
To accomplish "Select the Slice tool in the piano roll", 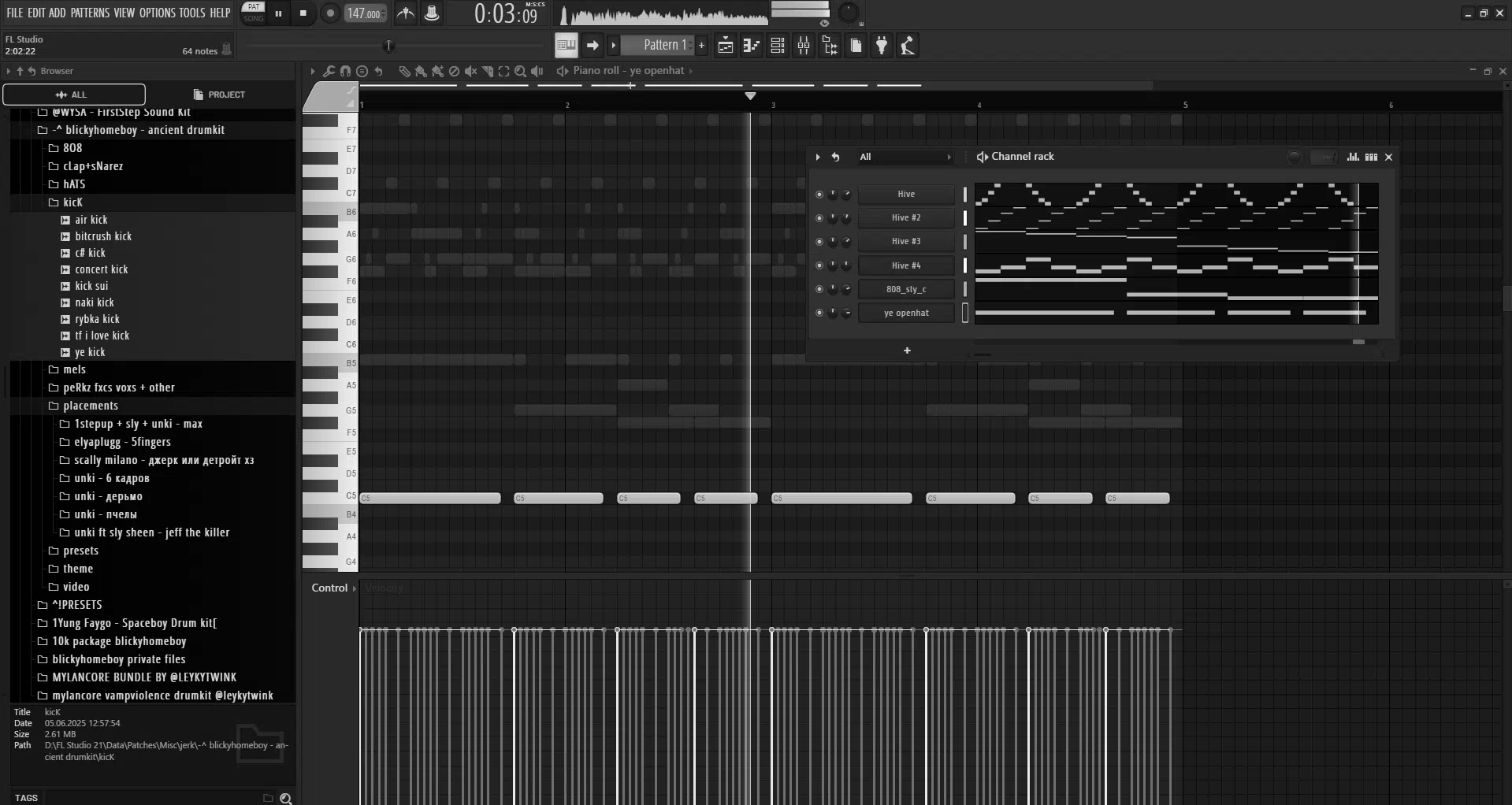I will [487, 71].
